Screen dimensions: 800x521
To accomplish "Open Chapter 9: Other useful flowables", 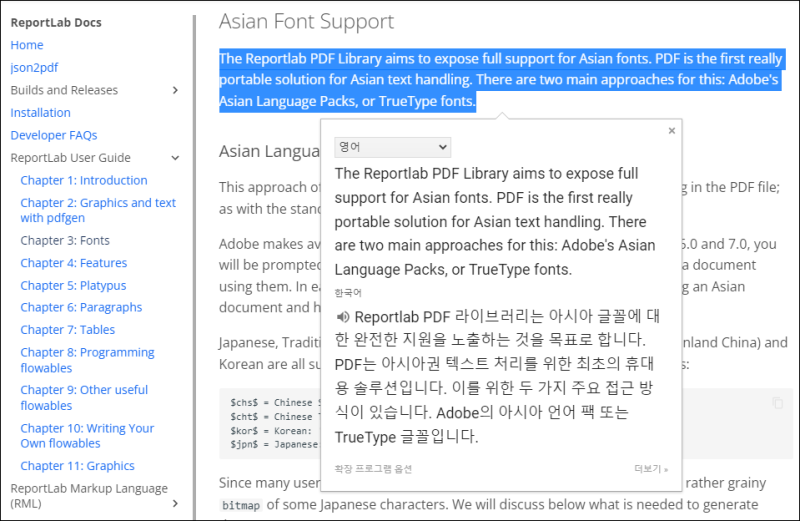I will tap(84, 398).
